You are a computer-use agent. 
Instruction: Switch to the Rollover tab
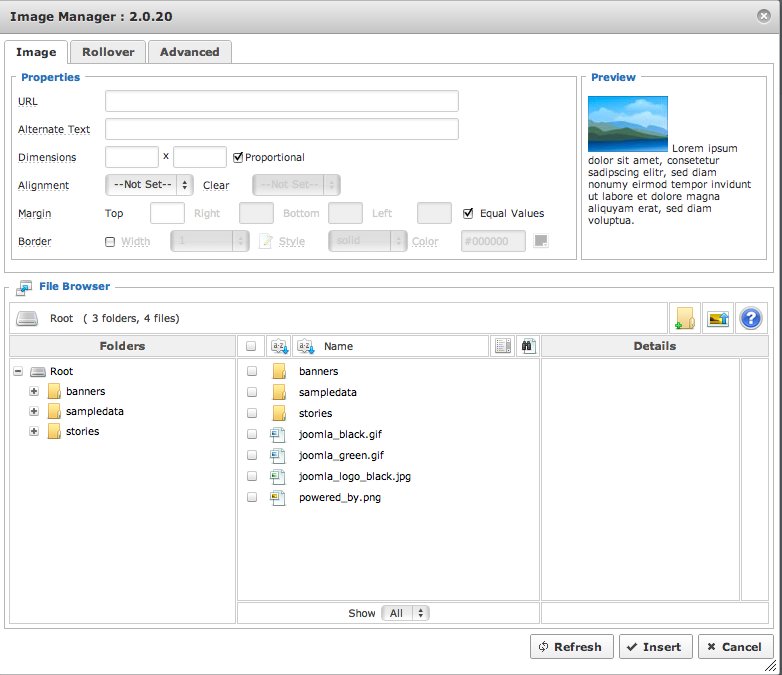click(x=108, y=52)
